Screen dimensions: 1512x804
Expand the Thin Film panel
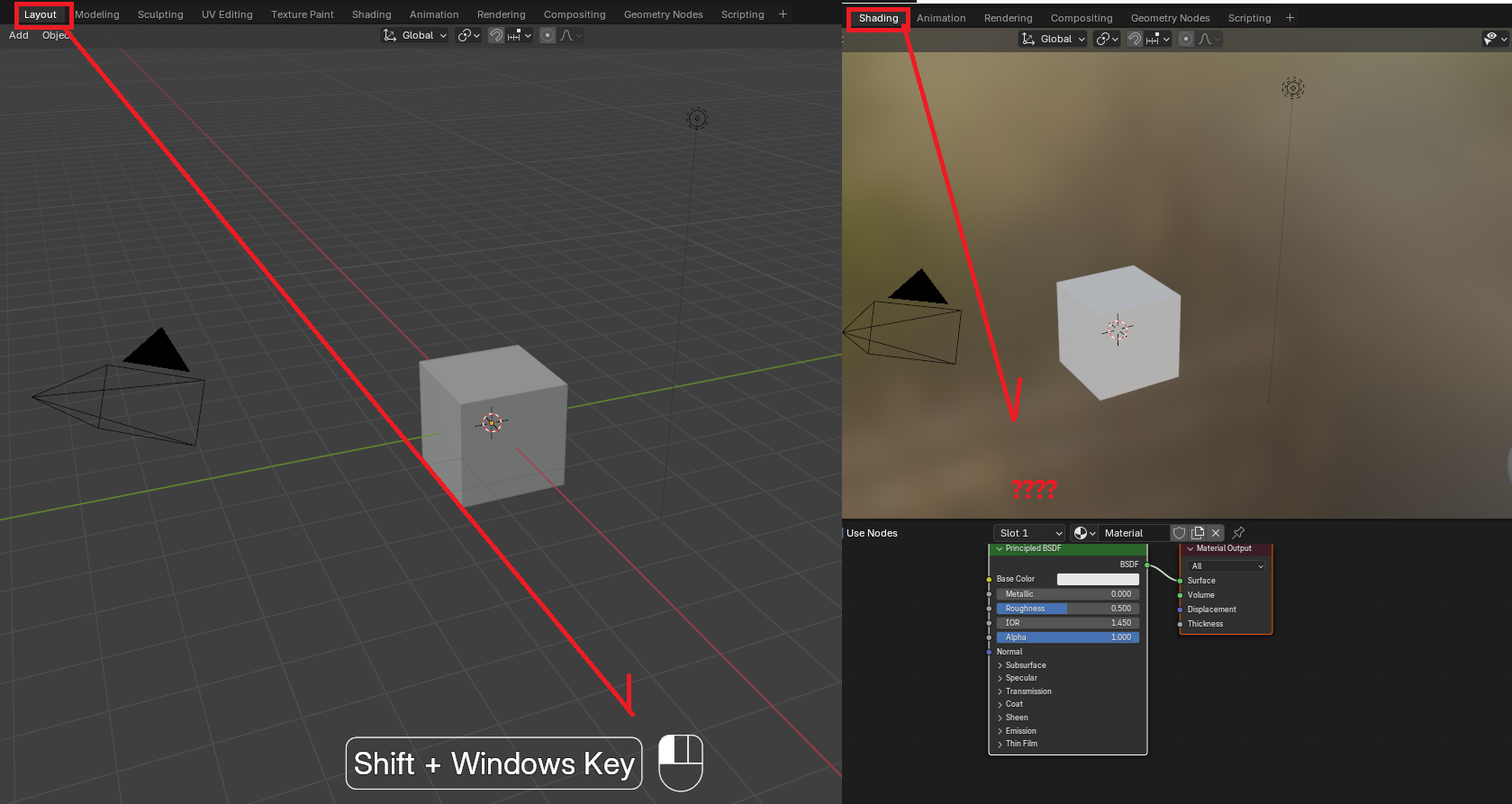point(1018,744)
